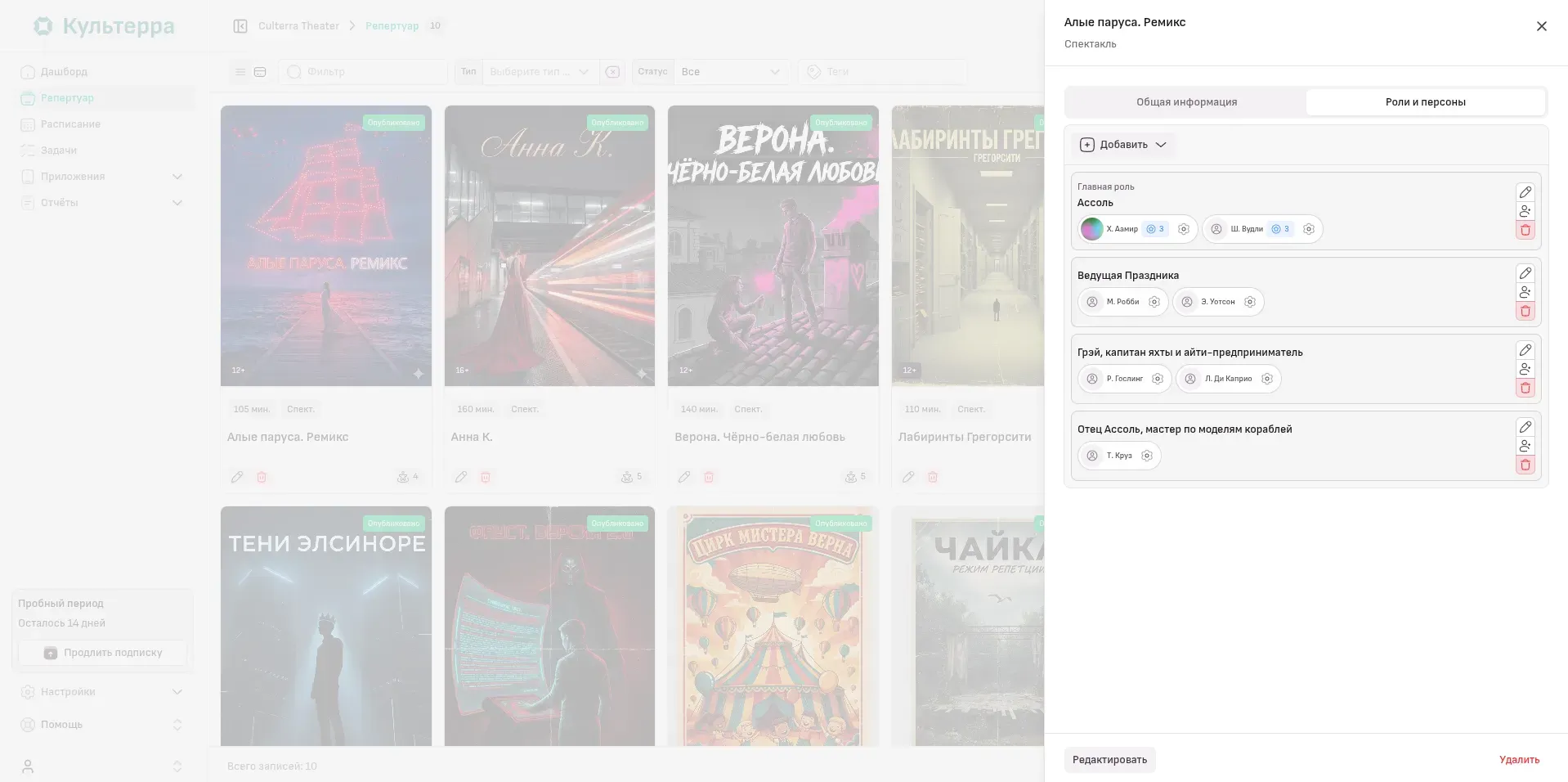Open settings gear for Р. Гослинг
1568x782 pixels.
[x=1157, y=379]
